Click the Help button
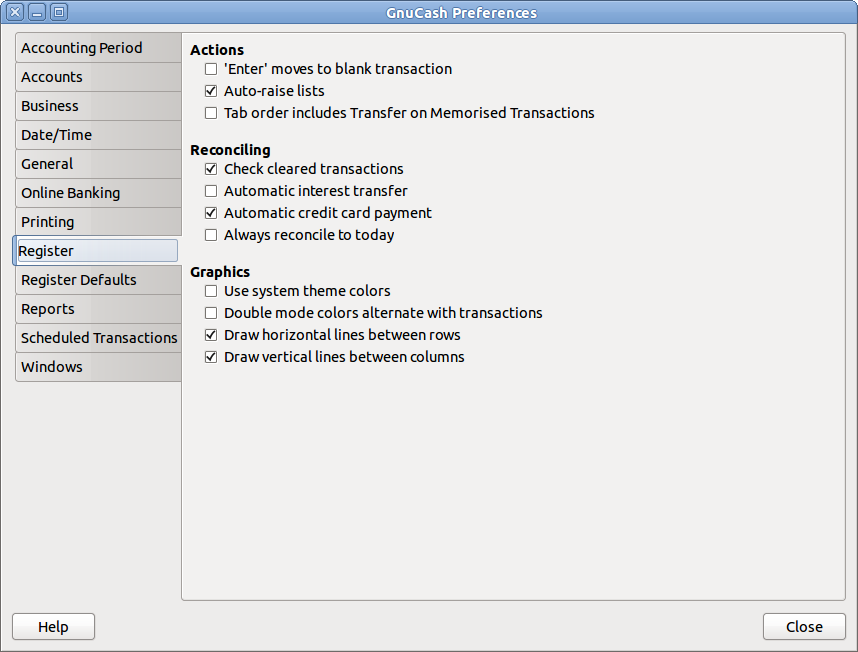 (x=54, y=626)
